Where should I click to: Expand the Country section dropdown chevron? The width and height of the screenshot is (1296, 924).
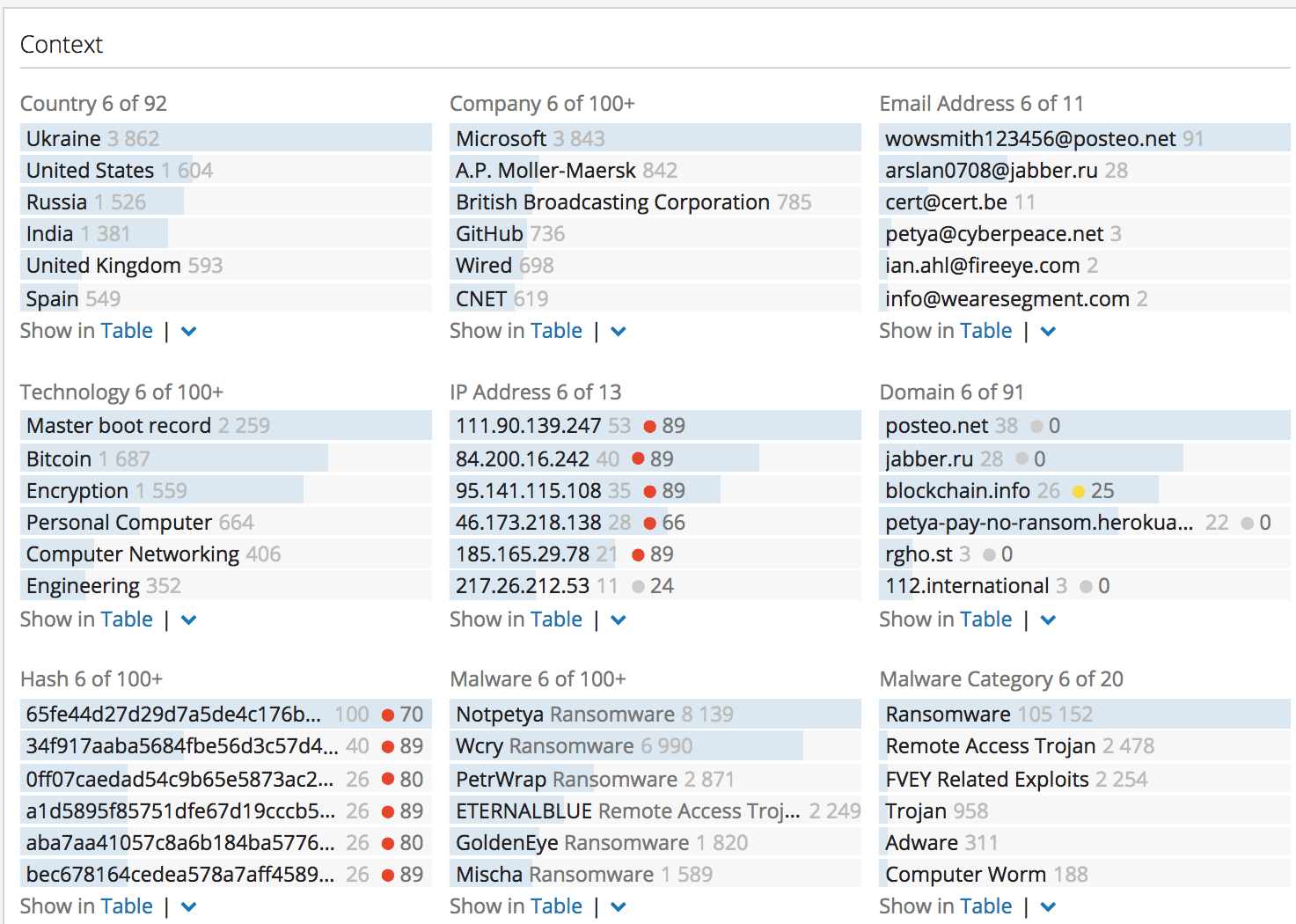pos(188,332)
